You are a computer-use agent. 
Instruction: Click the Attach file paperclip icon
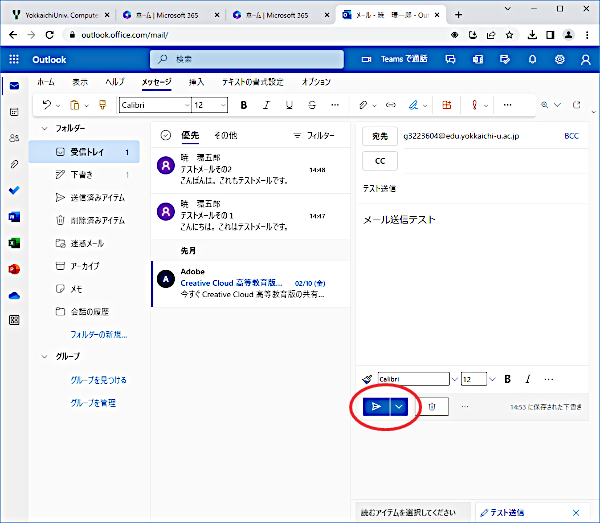tap(363, 105)
